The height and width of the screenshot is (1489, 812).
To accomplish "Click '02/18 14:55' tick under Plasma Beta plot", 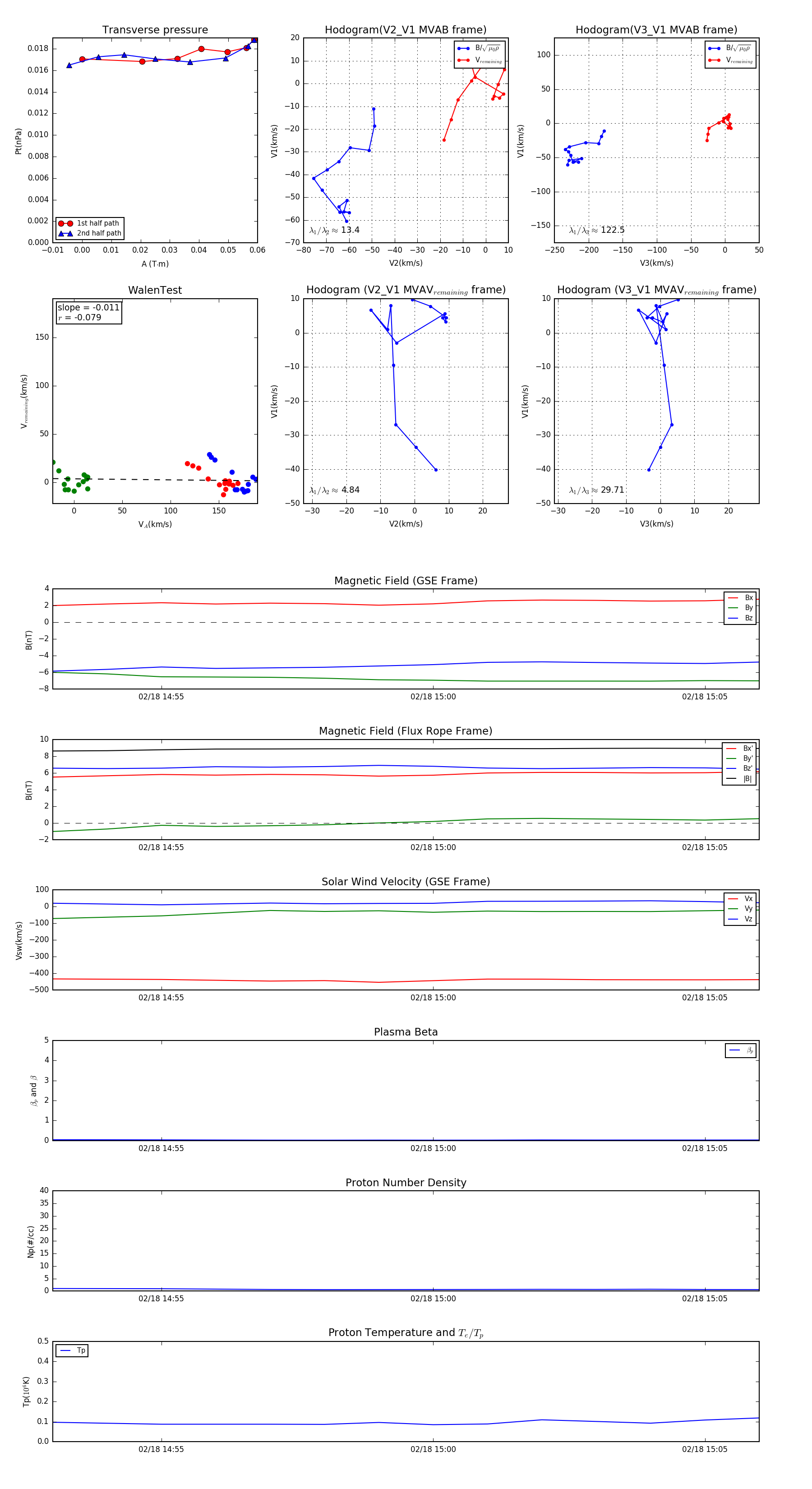I will [x=161, y=1148].
